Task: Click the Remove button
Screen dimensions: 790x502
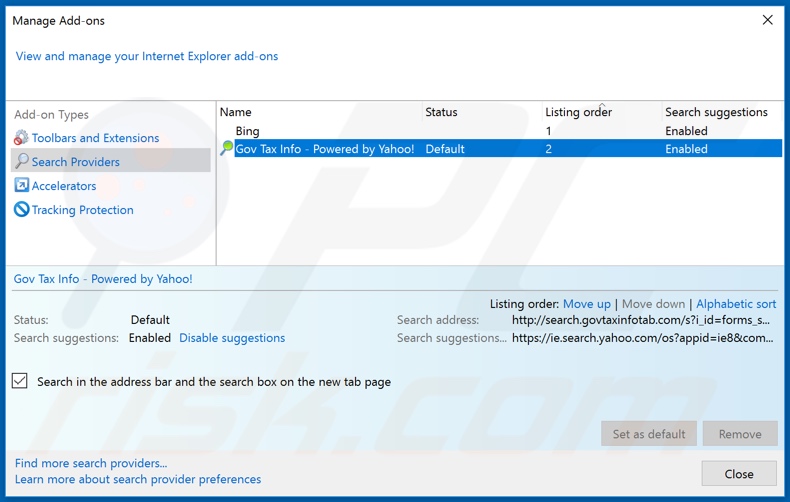Action: click(x=740, y=433)
